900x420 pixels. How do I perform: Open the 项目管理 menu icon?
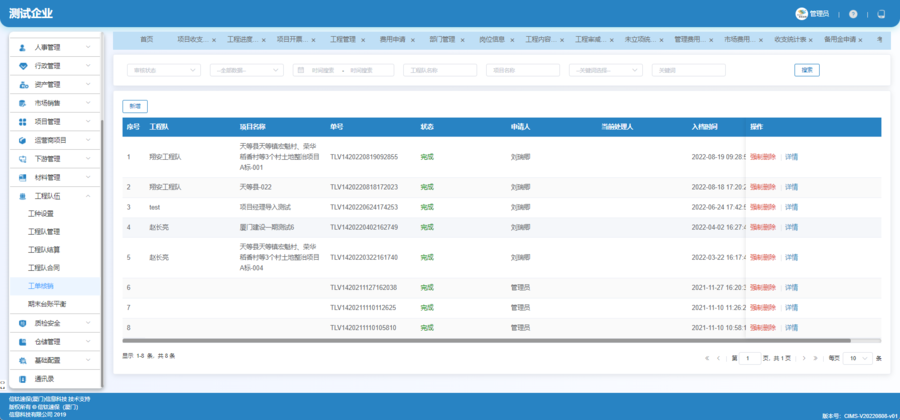(22, 122)
